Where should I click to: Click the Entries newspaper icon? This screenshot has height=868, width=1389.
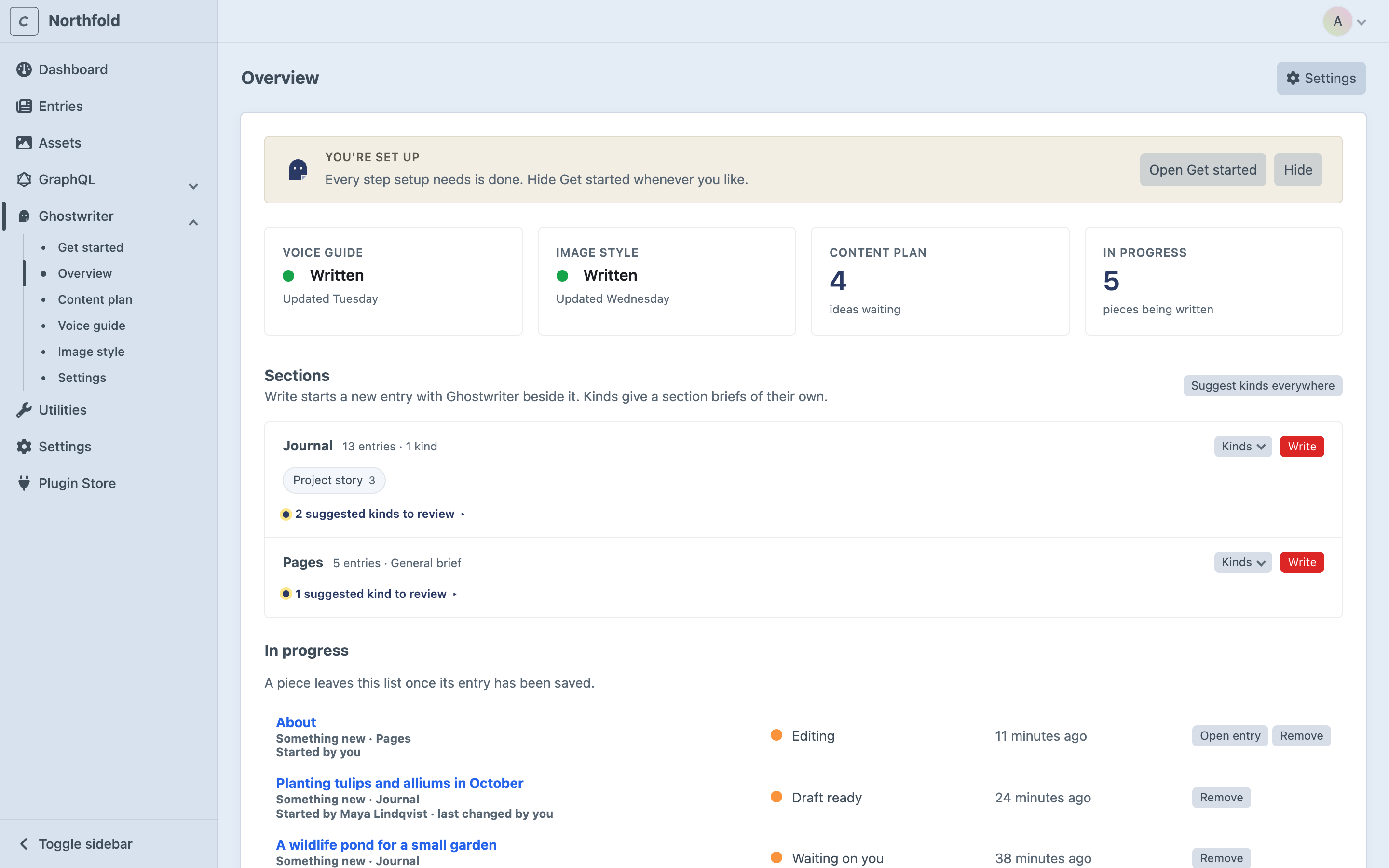[x=24, y=106]
